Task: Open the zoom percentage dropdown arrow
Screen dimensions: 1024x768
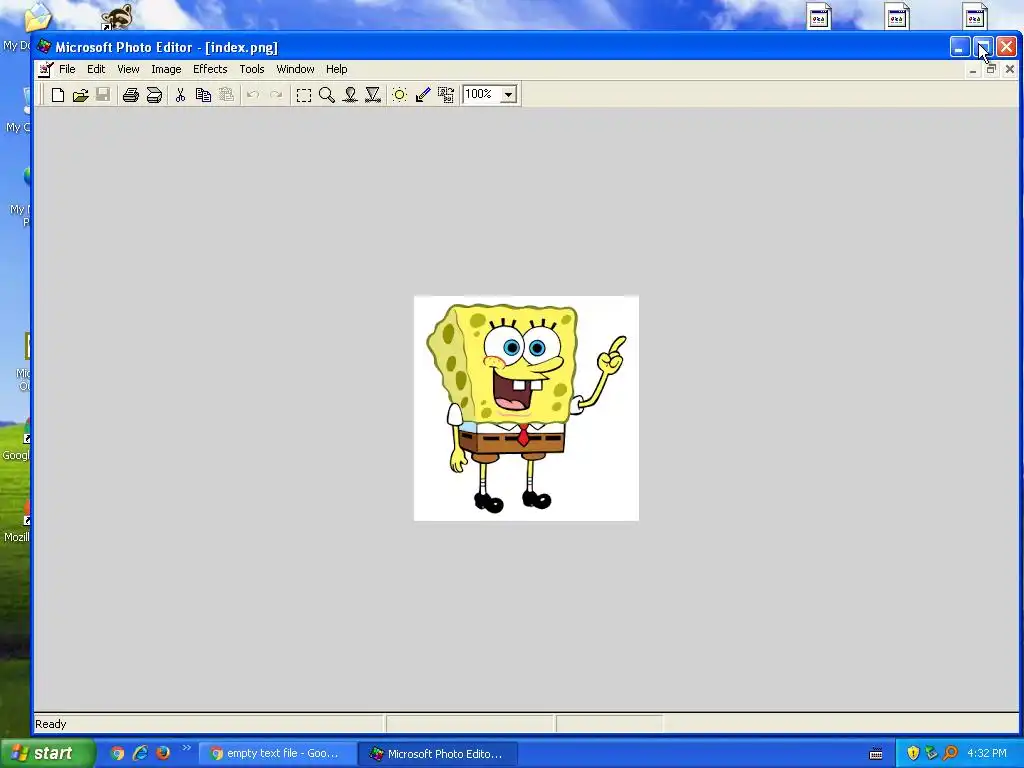Action: pos(509,95)
